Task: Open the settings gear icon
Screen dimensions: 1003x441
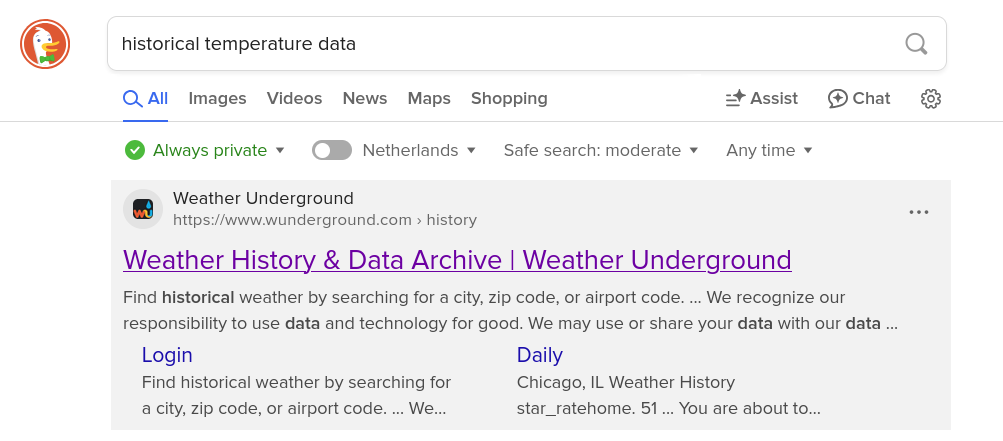Action: tap(931, 99)
